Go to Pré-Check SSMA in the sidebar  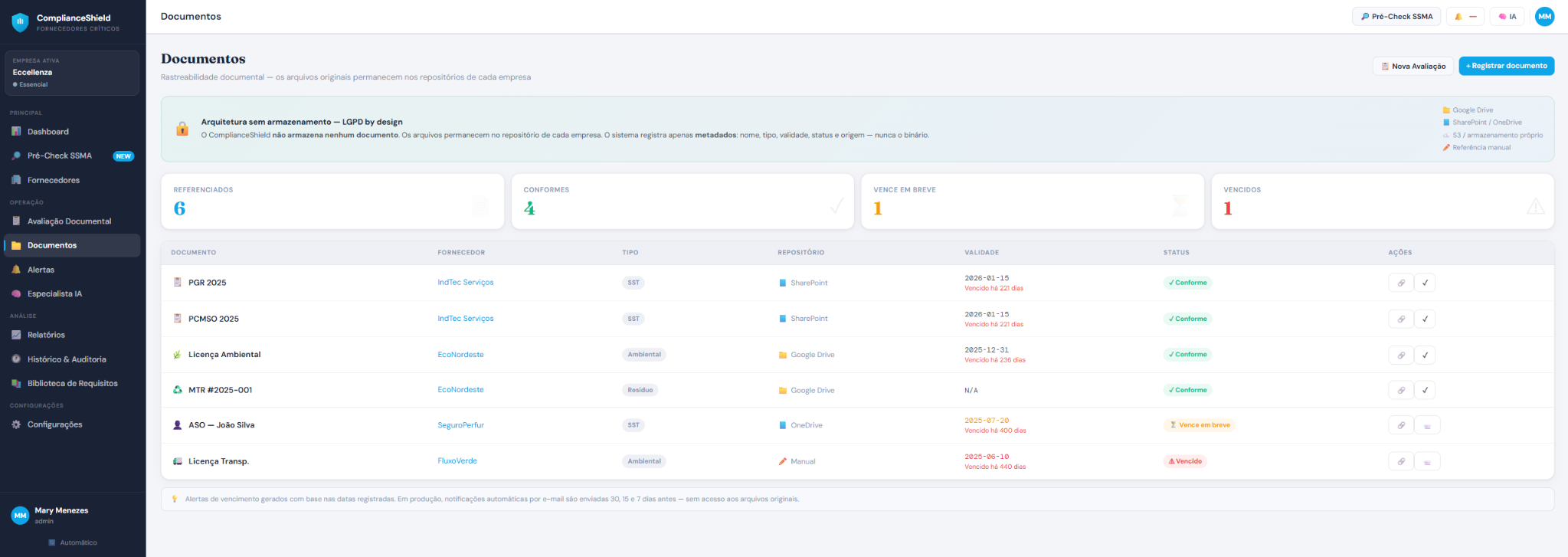click(72, 156)
